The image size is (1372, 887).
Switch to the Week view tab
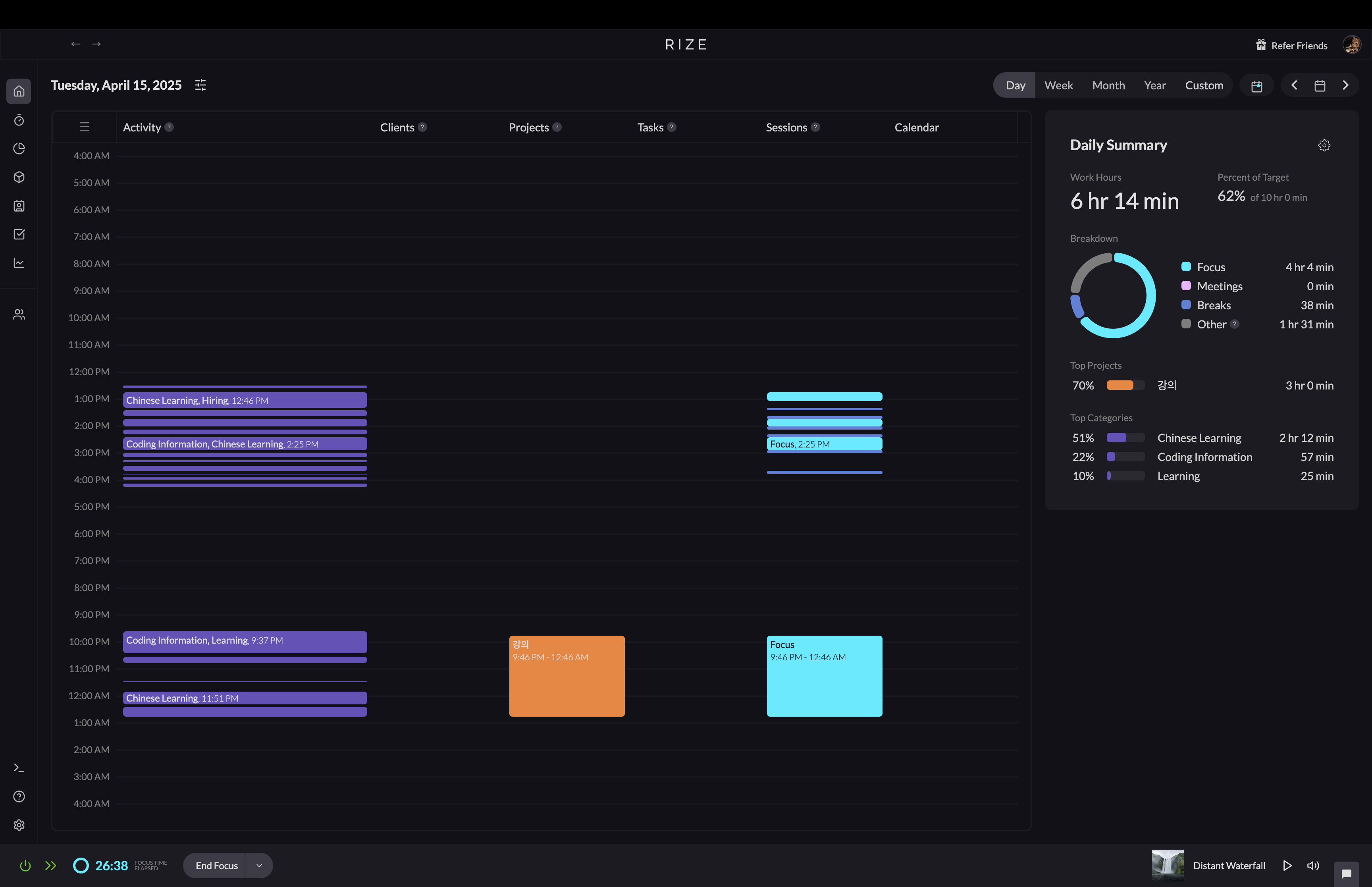[x=1058, y=85]
